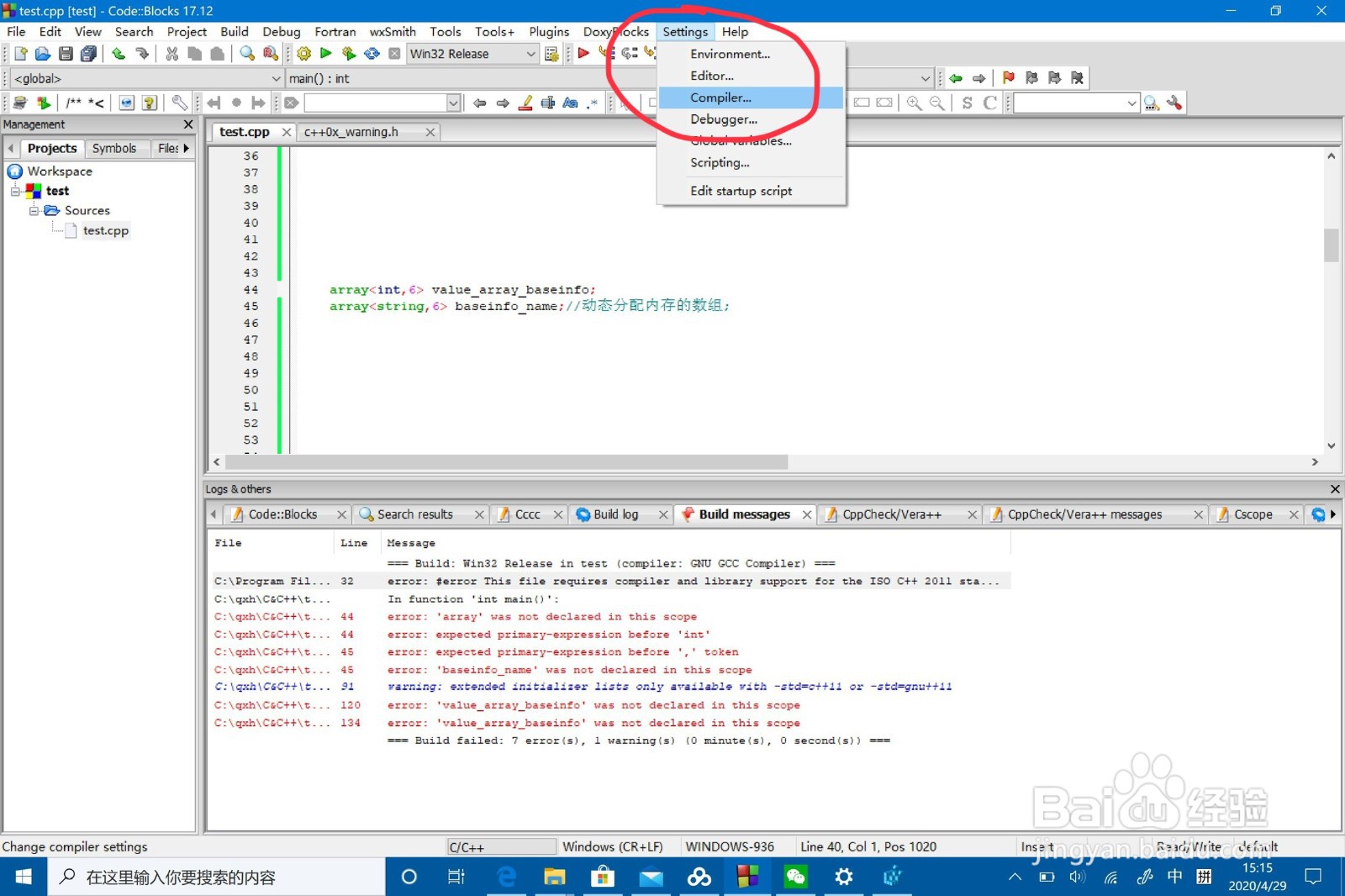The height and width of the screenshot is (896, 1345).
Task: Click the Open file folder icon
Action: point(43,54)
